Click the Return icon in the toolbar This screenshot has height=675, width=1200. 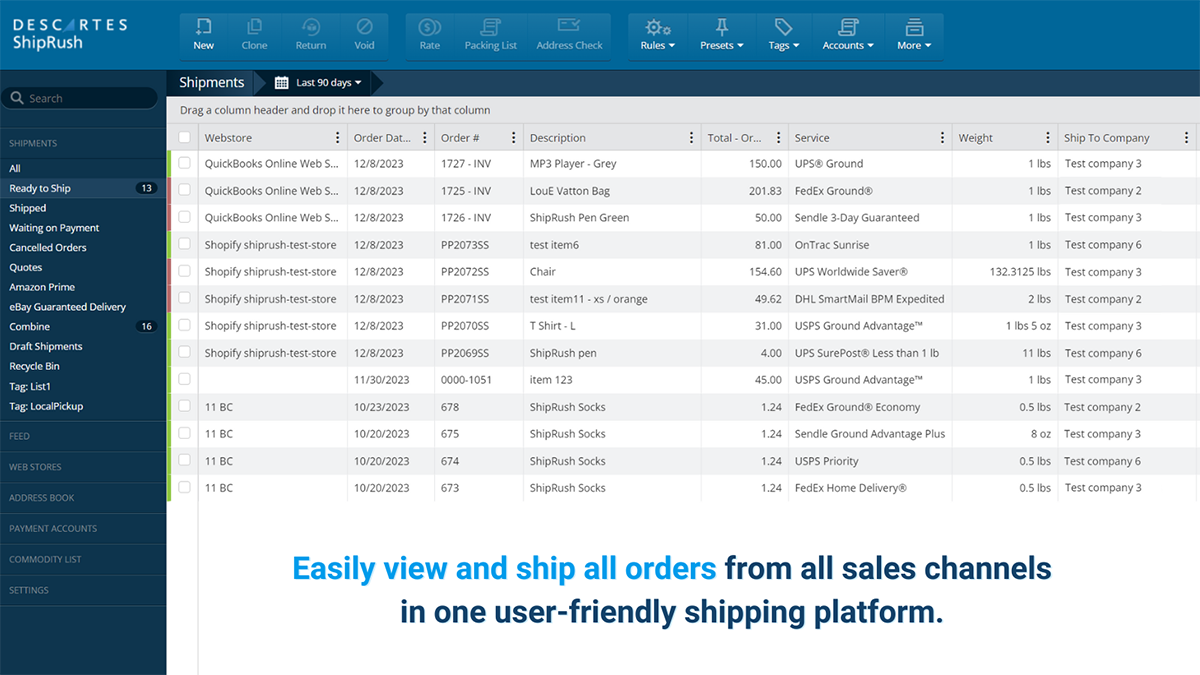tap(310, 33)
